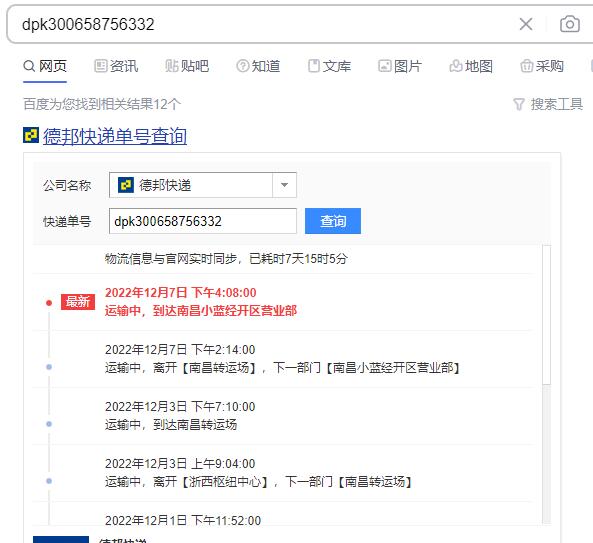This screenshot has width=593, height=543.
Task: Open image search via camera icon
Action: point(570,24)
